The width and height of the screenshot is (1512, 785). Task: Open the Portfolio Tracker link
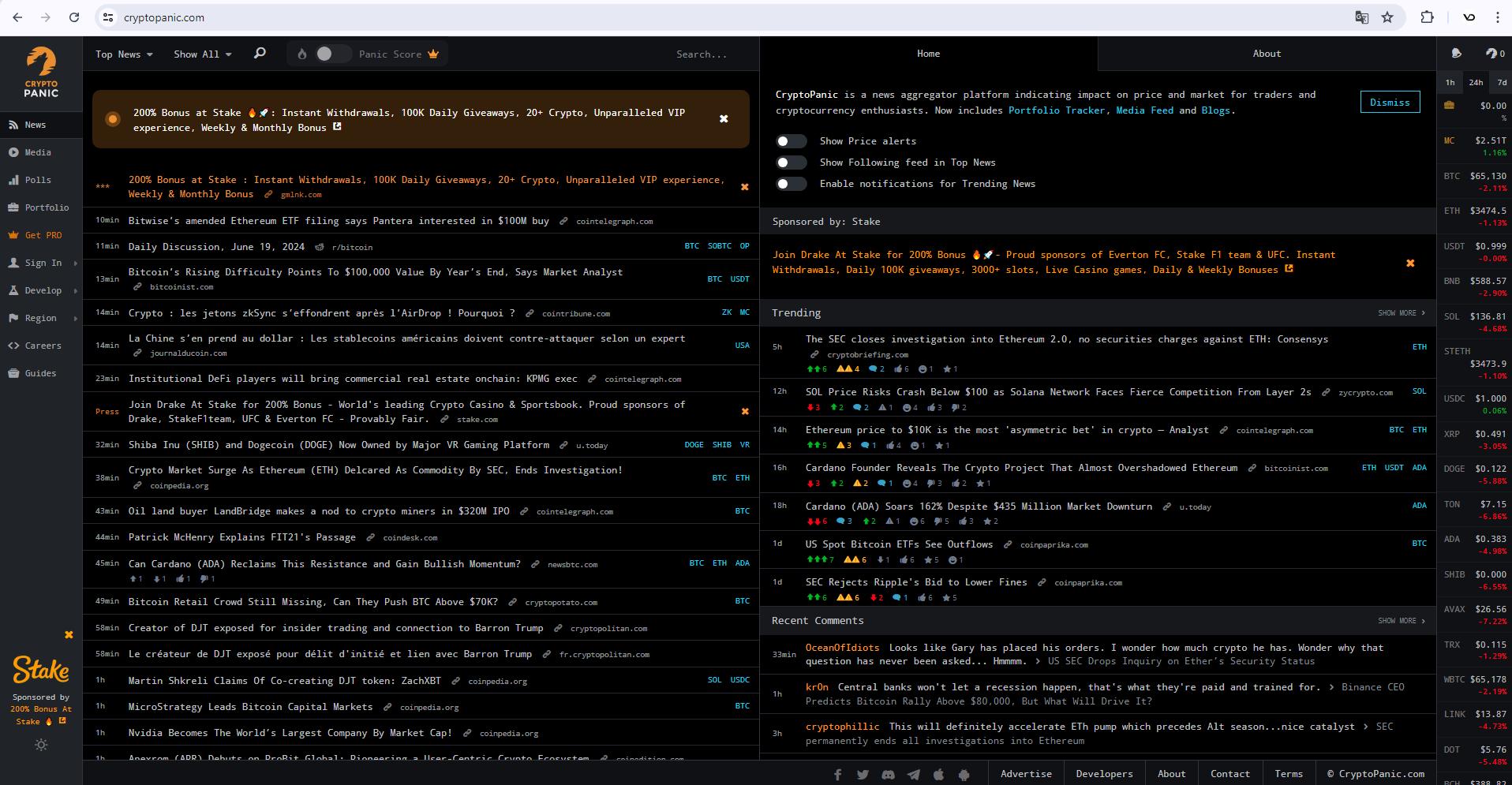coord(1057,110)
